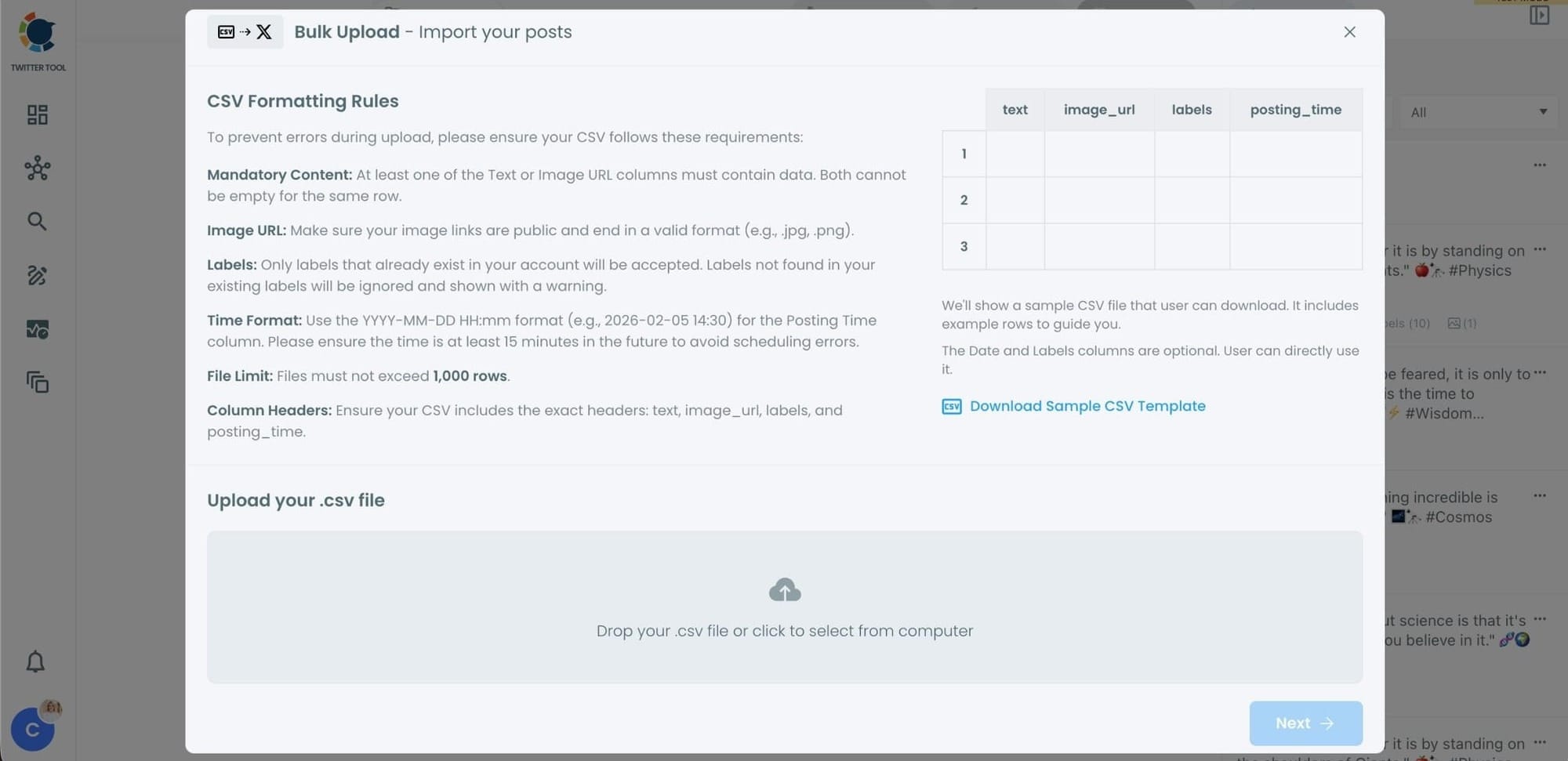Open the analytics panel icon in sidebar
Image resolution: width=1568 pixels, height=761 pixels.
pyautogui.click(x=36, y=329)
